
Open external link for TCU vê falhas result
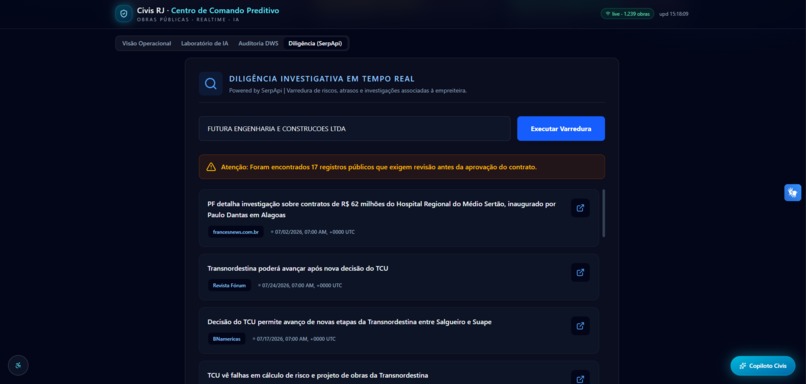(x=580, y=378)
